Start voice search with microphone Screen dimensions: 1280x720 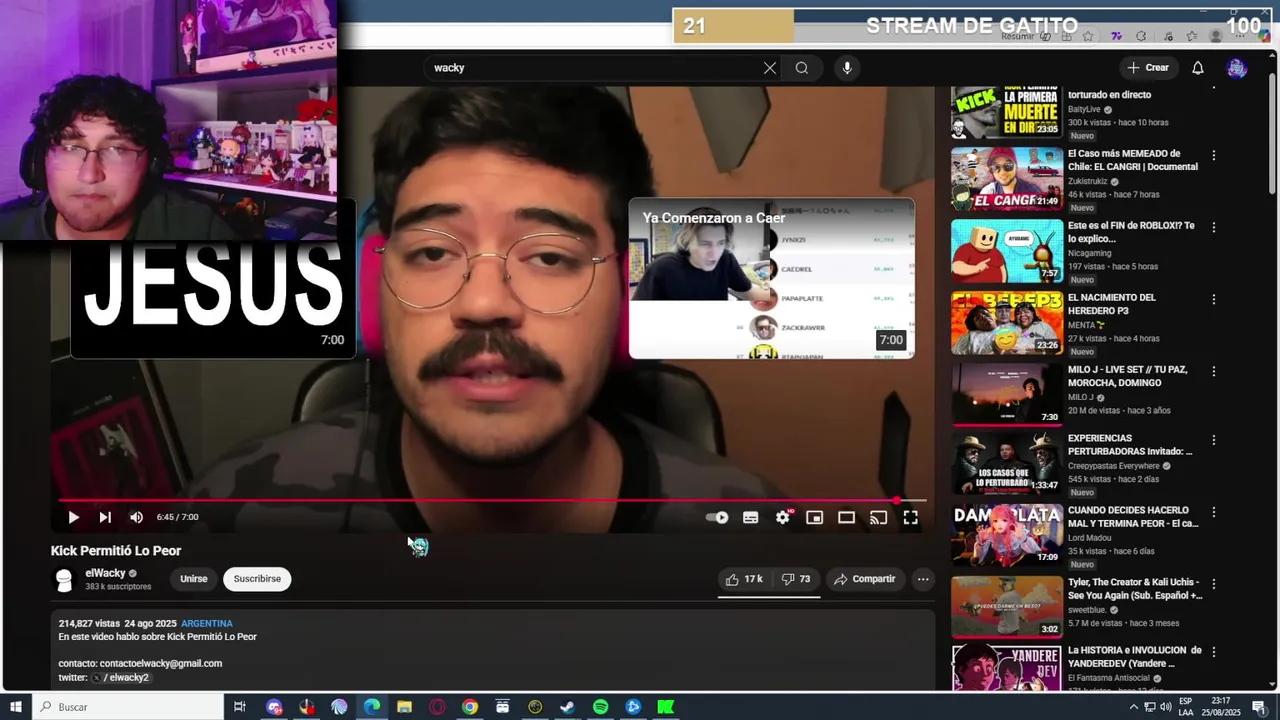847,68
